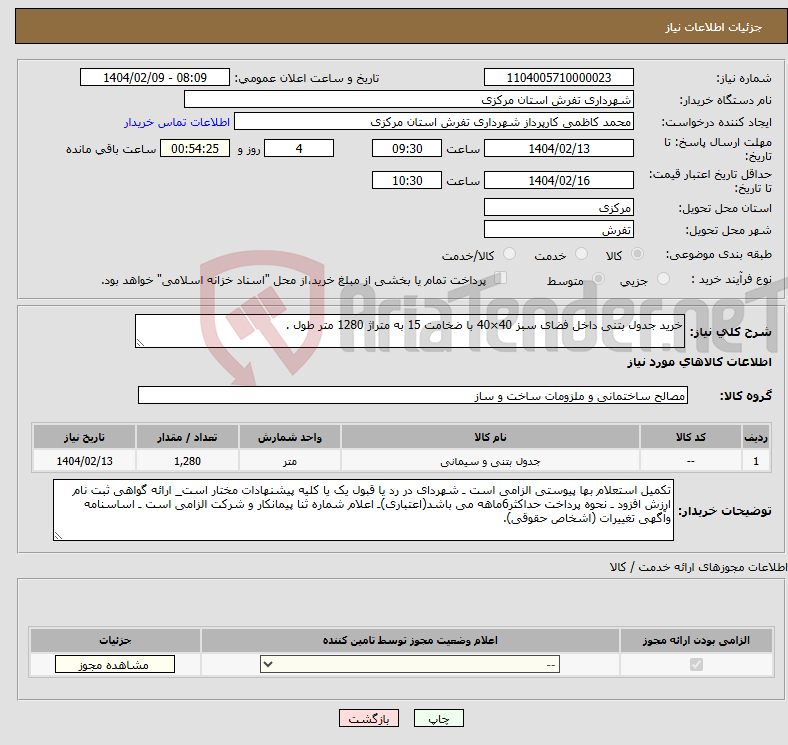Click the announcement date field 1404/02/09 - 08:09
This screenshot has width=788, height=745.
[x=155, y=77]
